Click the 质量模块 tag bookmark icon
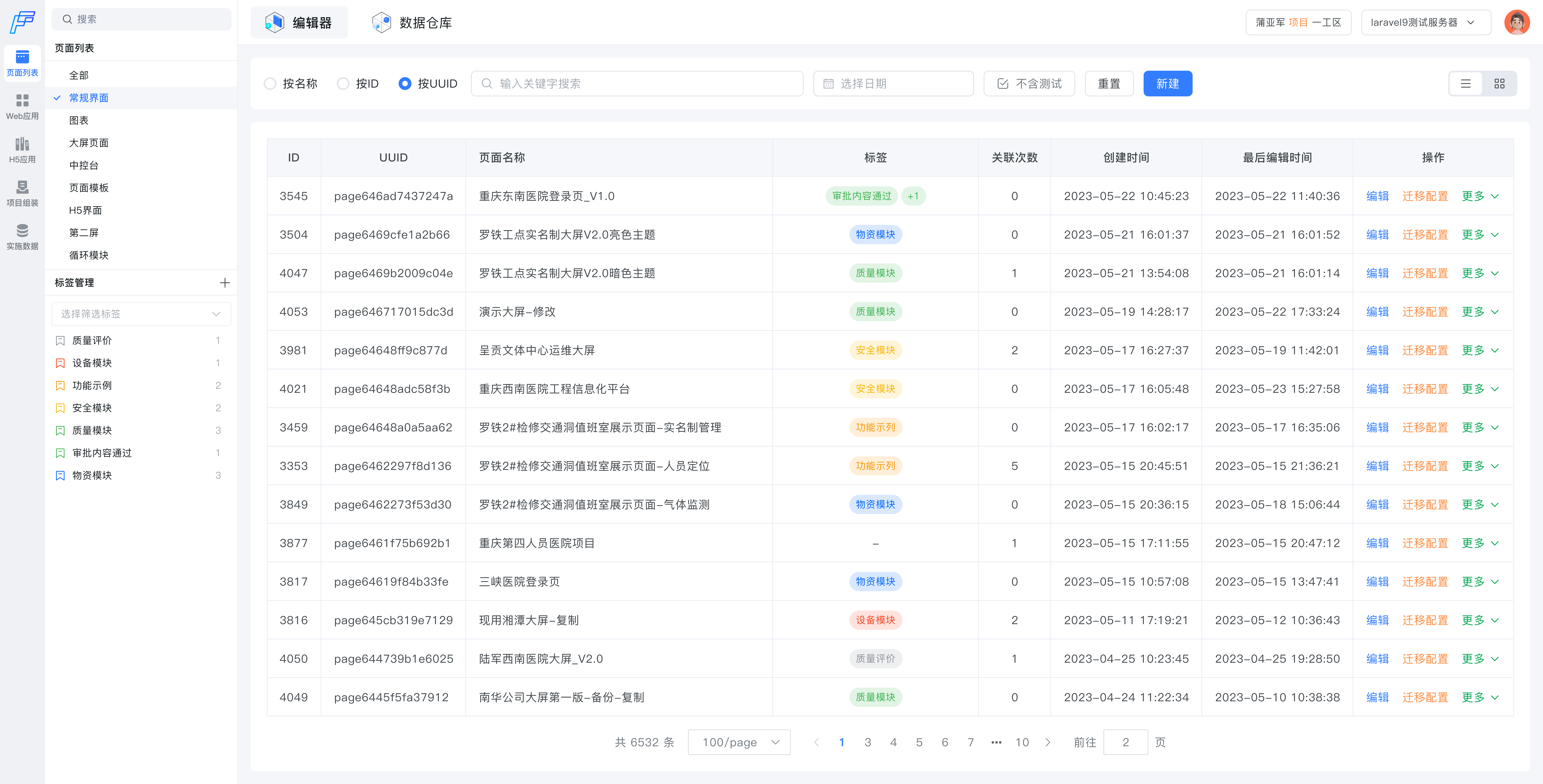This screenshot has width=1543, height=784. click(60, 431)
